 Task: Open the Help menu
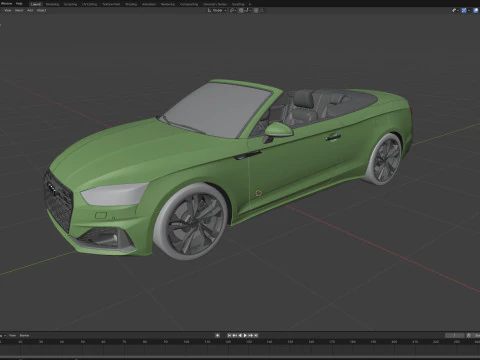(x=19, y=4)
